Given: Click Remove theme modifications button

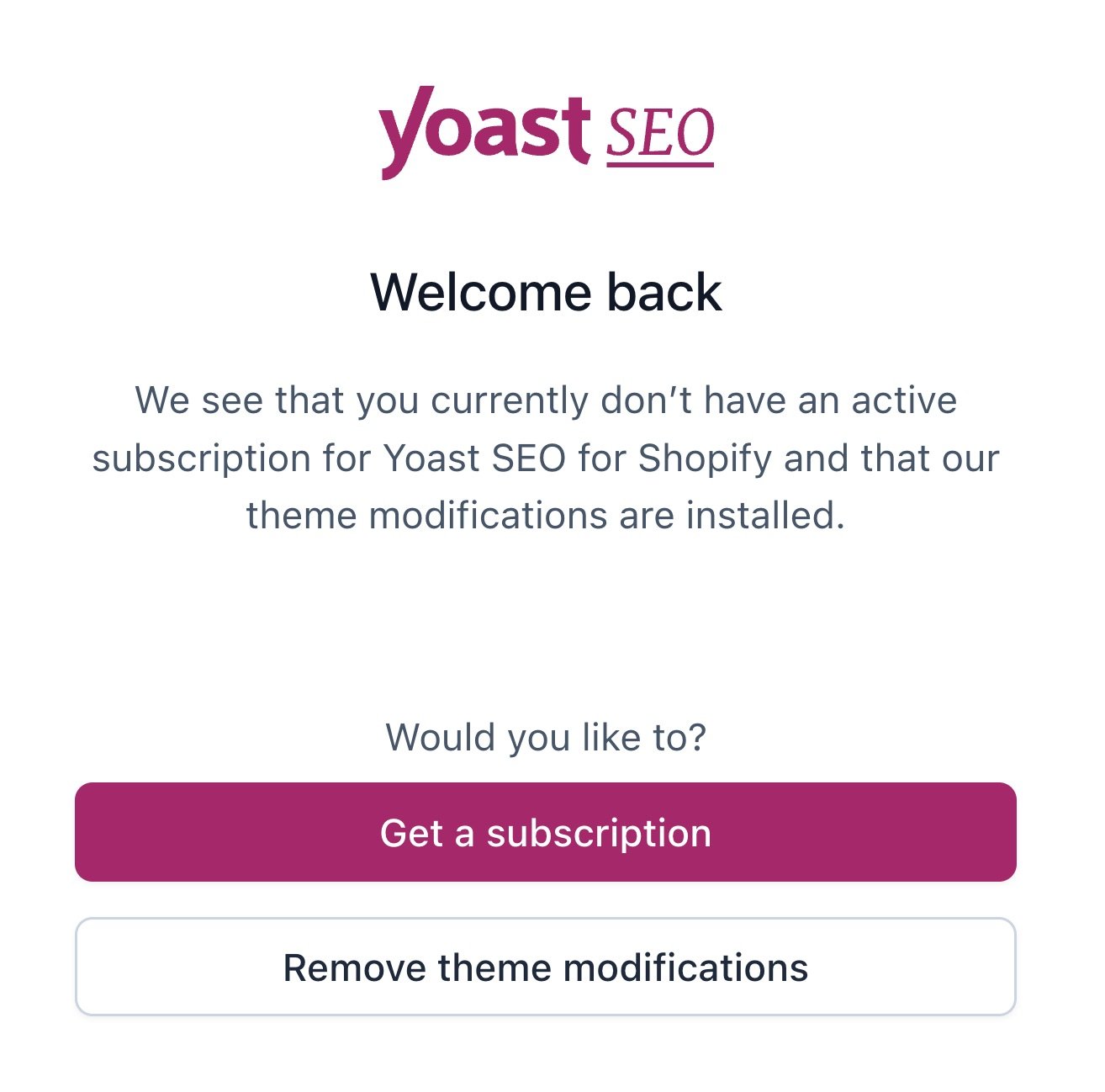Looking at the screenshot, I should pyautogui.click(x=546, y=967).
